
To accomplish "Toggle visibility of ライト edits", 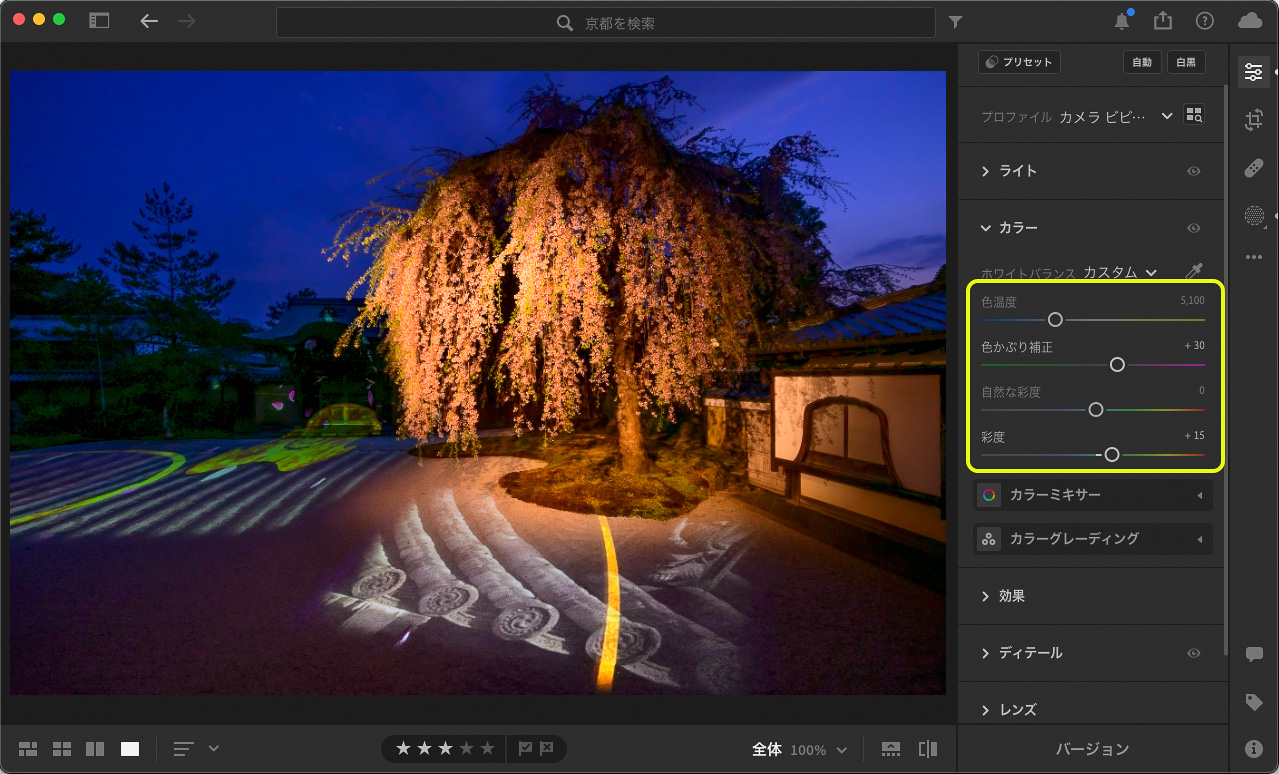I will pos(1193,171).
